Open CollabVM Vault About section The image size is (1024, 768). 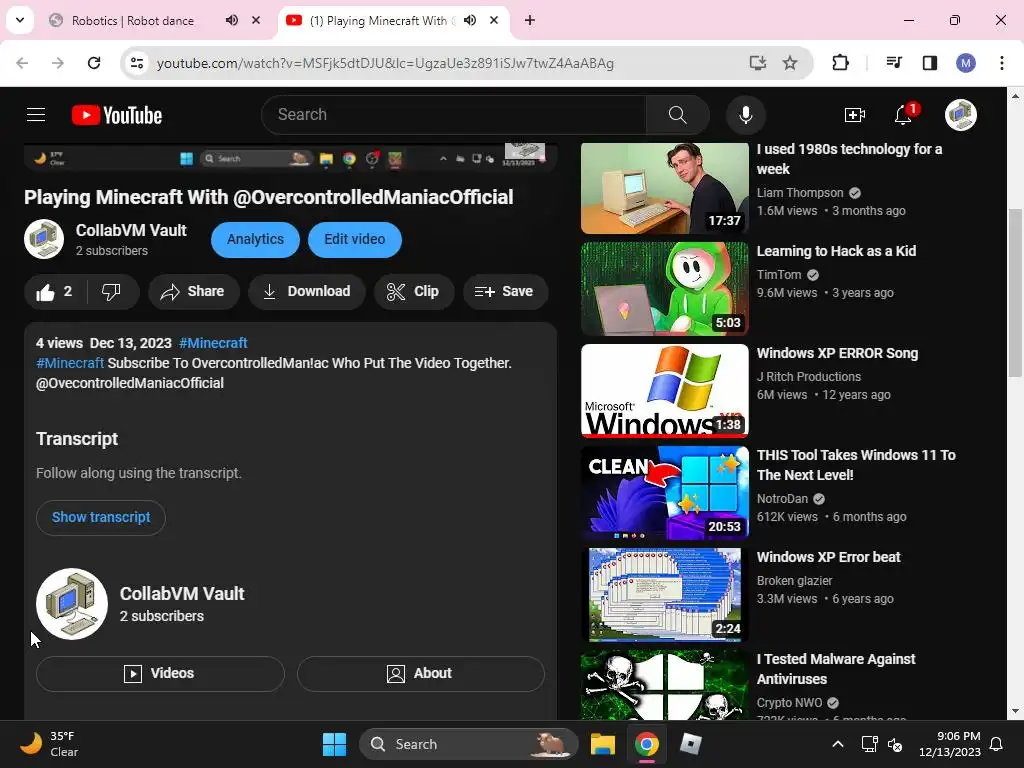(421, 673)
